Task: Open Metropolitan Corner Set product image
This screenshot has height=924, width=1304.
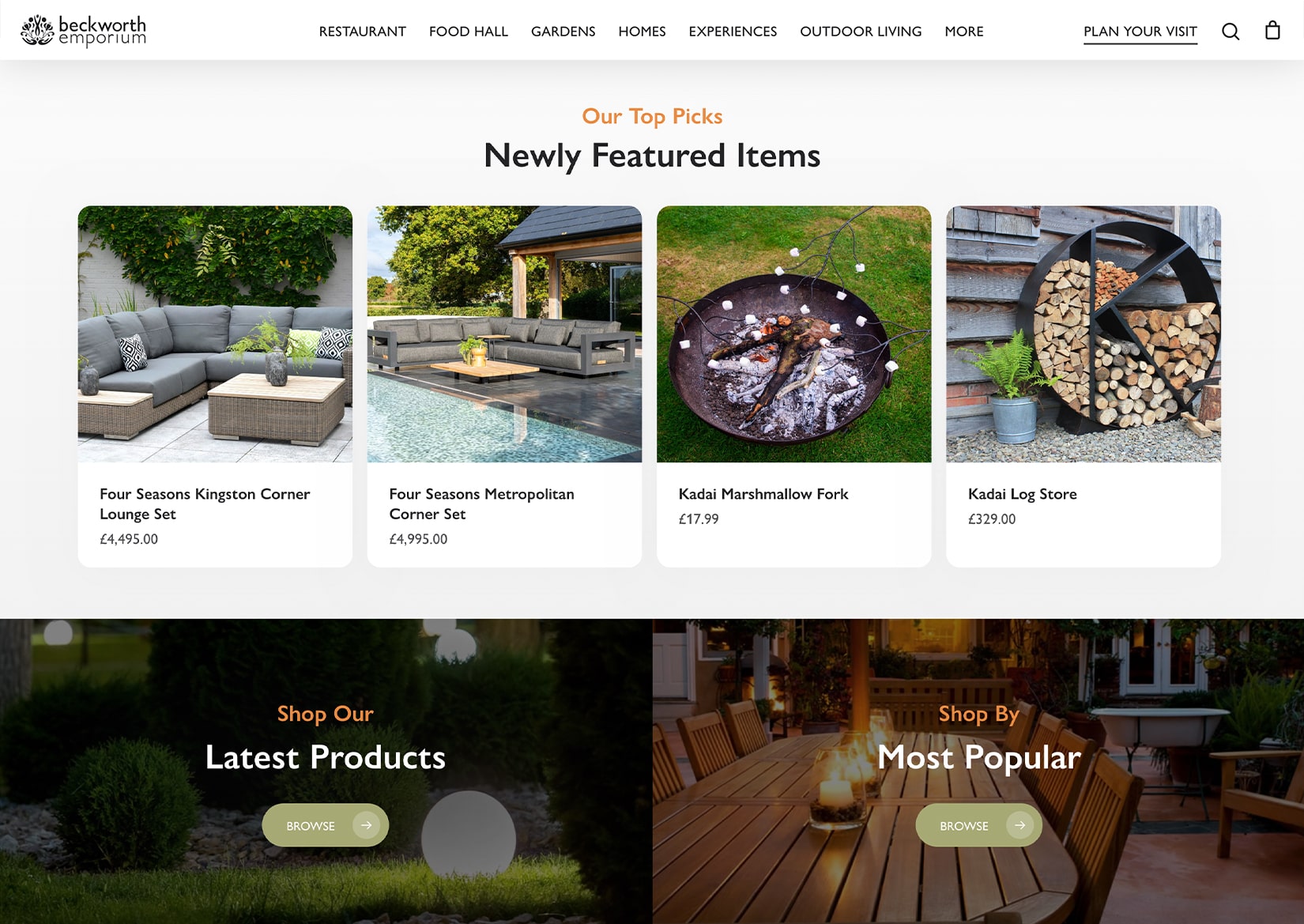Action: click(x=504, y=334)
